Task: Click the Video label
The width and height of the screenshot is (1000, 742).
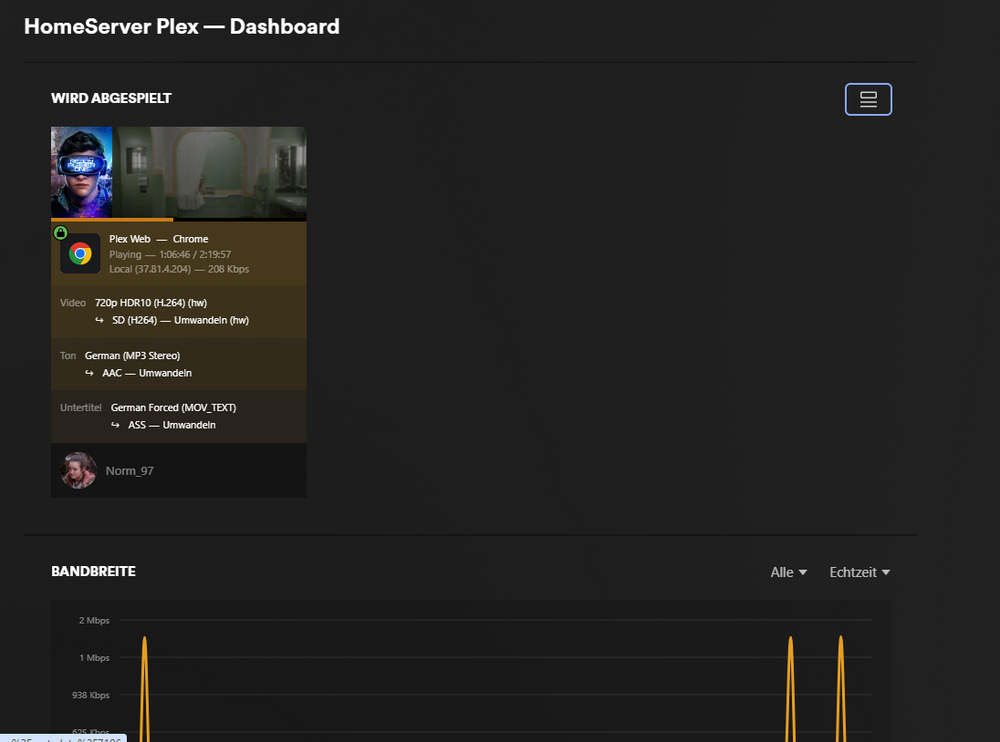Action: click(x=73, y=302)
